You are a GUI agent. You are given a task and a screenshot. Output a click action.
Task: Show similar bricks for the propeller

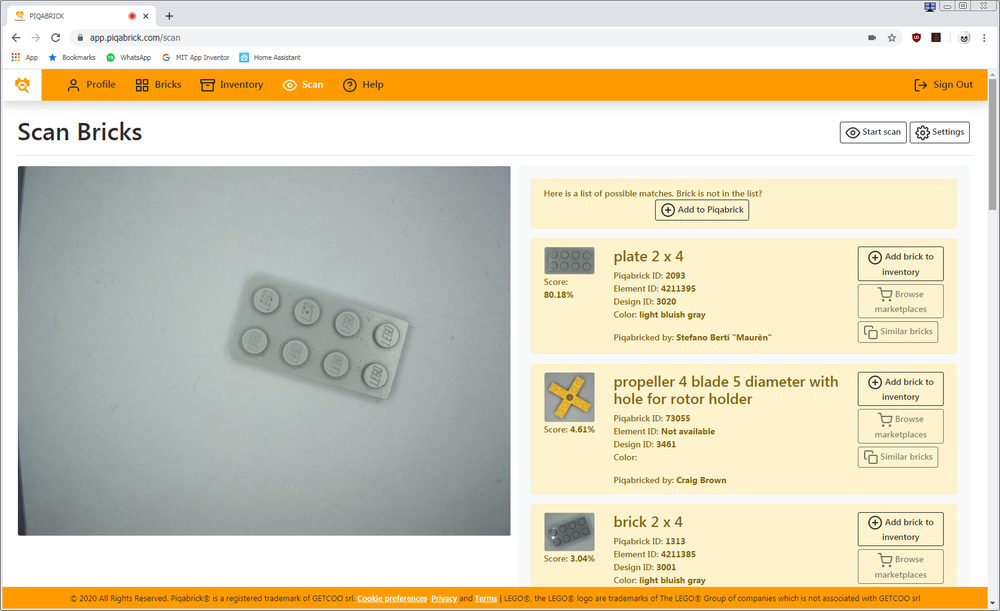[x=898, y=457]
